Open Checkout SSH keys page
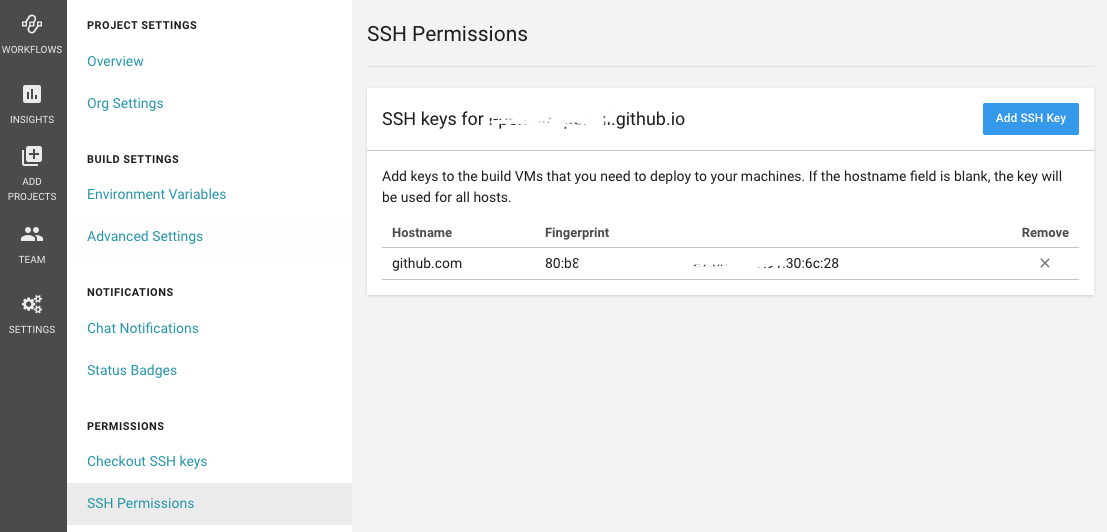1107x532 pixels. [x=147, y=461]
